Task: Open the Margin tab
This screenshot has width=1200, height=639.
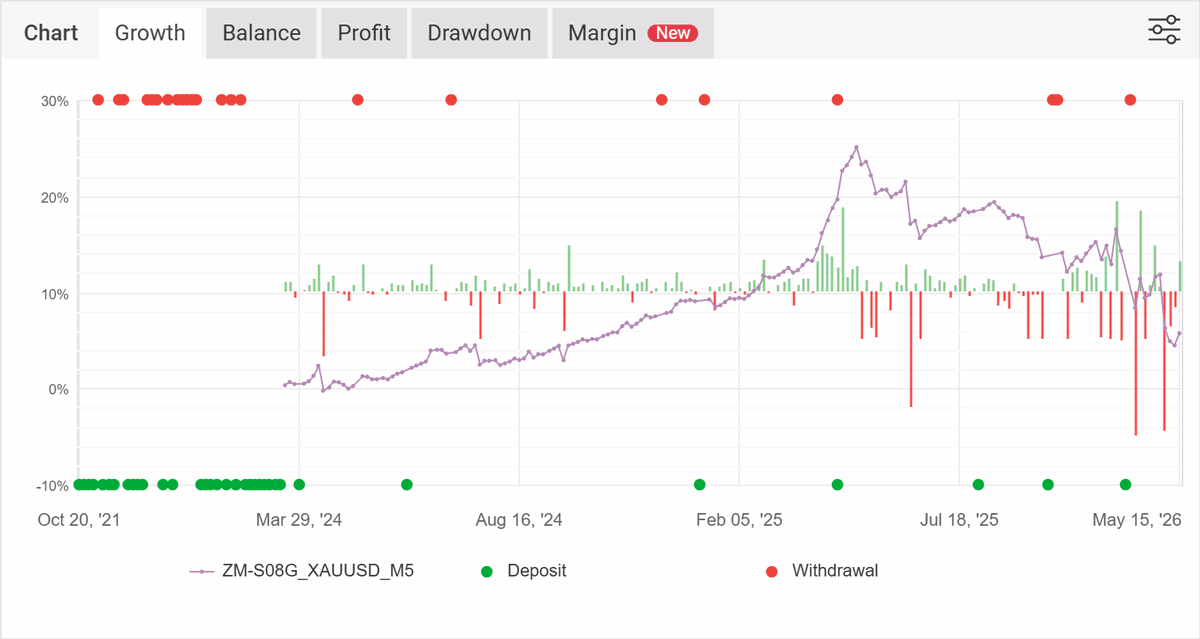Action: tap(633, 33)
